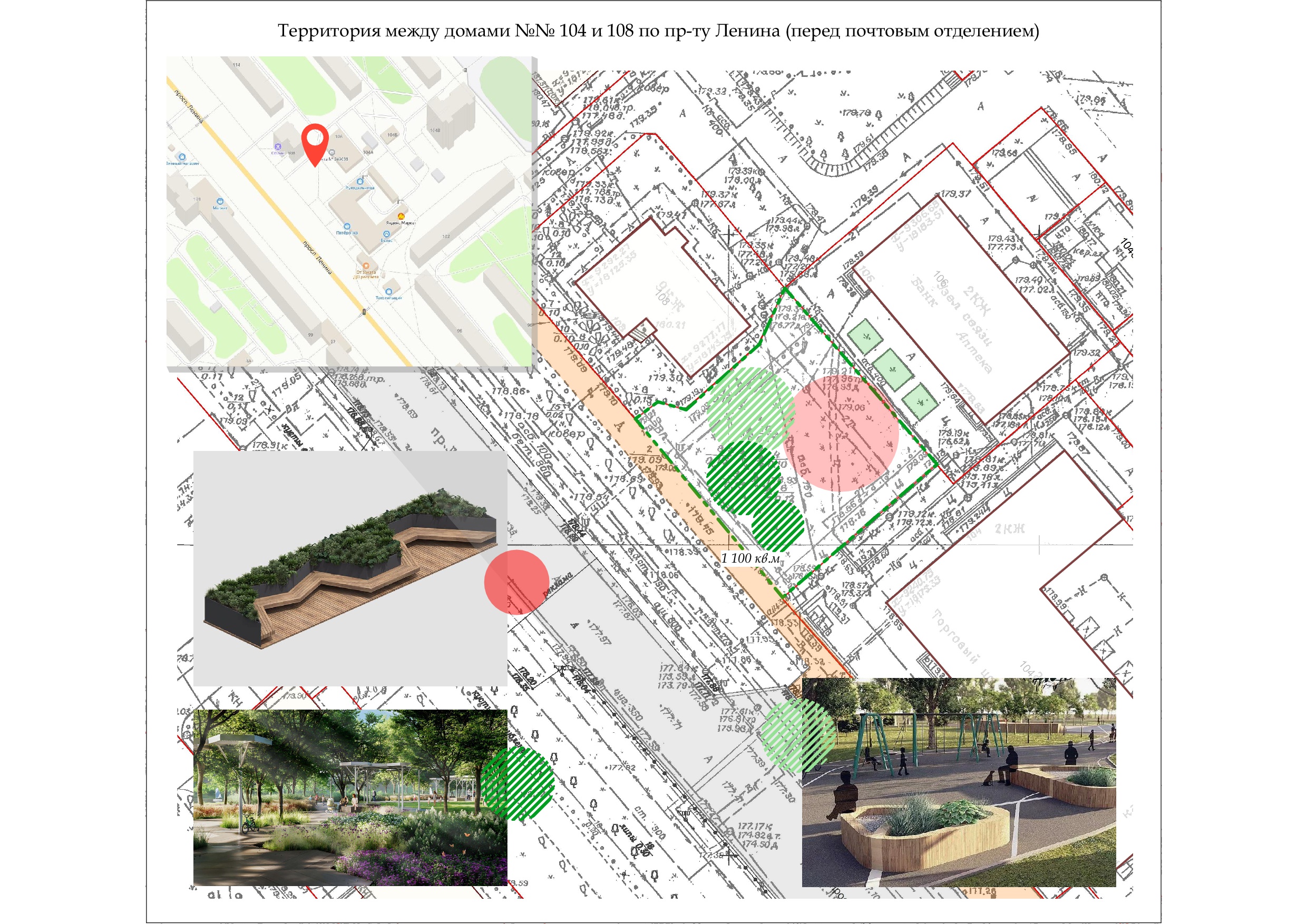Click the Текстильщик shop icon on map
Screen dimensions: 1307x924
point(389,291)
